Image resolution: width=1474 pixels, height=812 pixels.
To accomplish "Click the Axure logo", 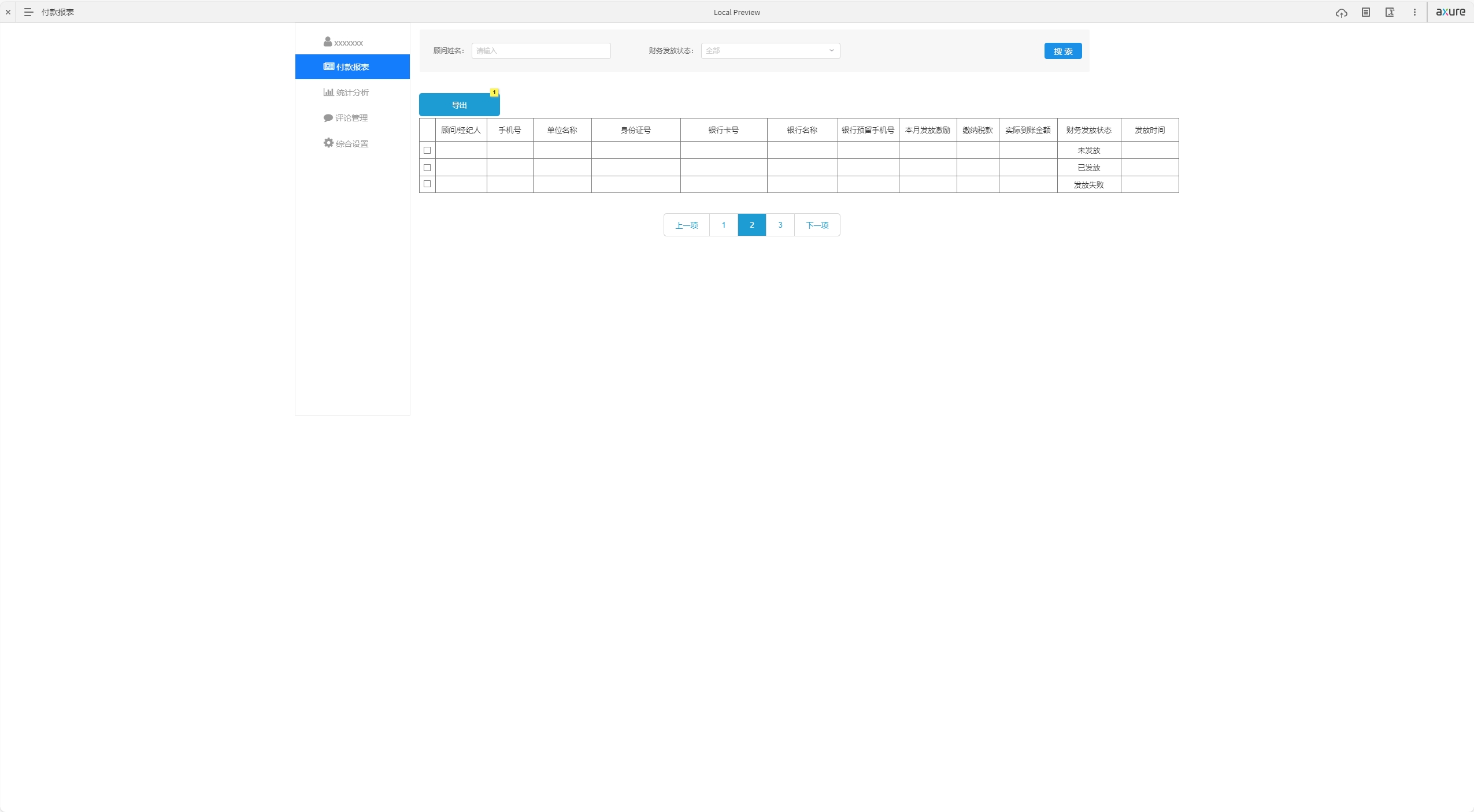I will [1450, 12].
